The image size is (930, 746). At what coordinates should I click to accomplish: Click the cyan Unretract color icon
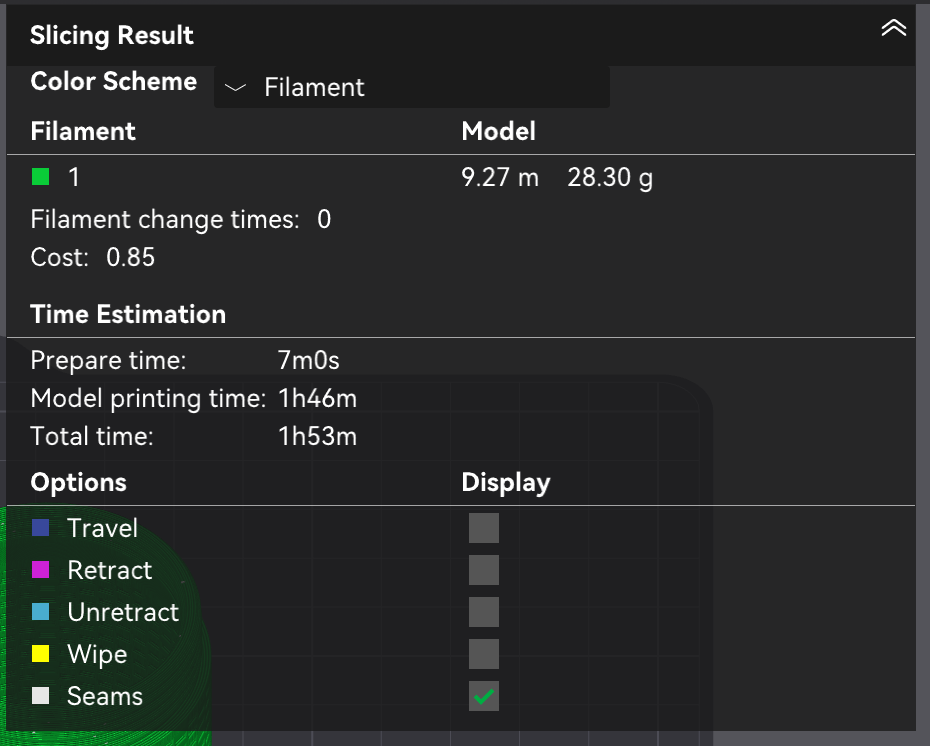(41, 612)
